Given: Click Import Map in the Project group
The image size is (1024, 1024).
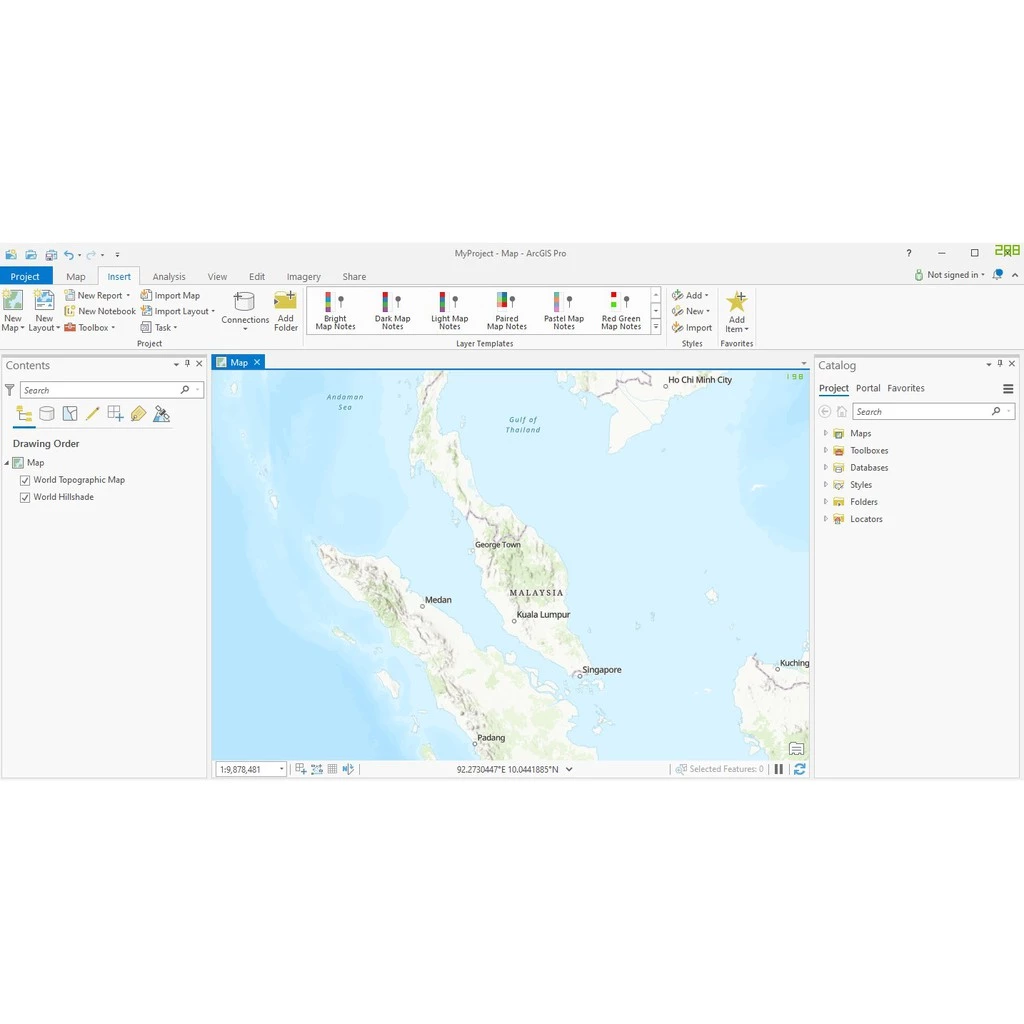Looking at the screenshot, I should (x=170, y=296).
